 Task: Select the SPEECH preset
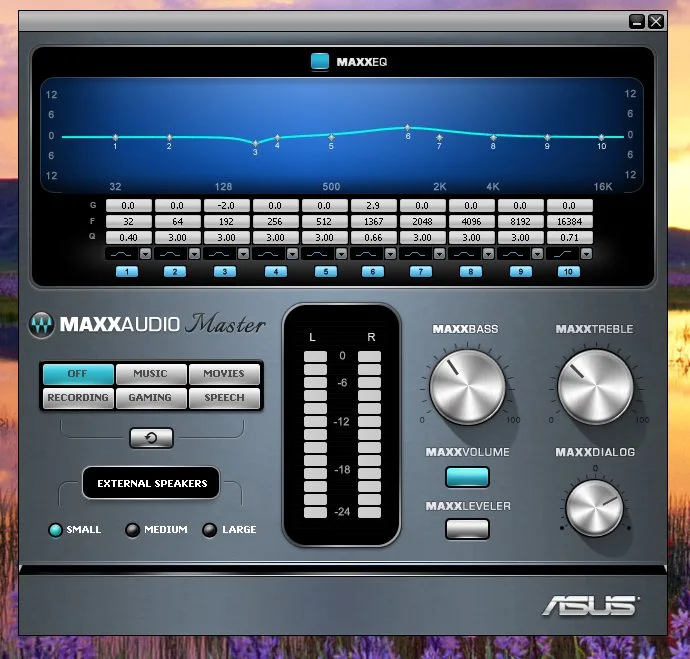coord(224,398)
